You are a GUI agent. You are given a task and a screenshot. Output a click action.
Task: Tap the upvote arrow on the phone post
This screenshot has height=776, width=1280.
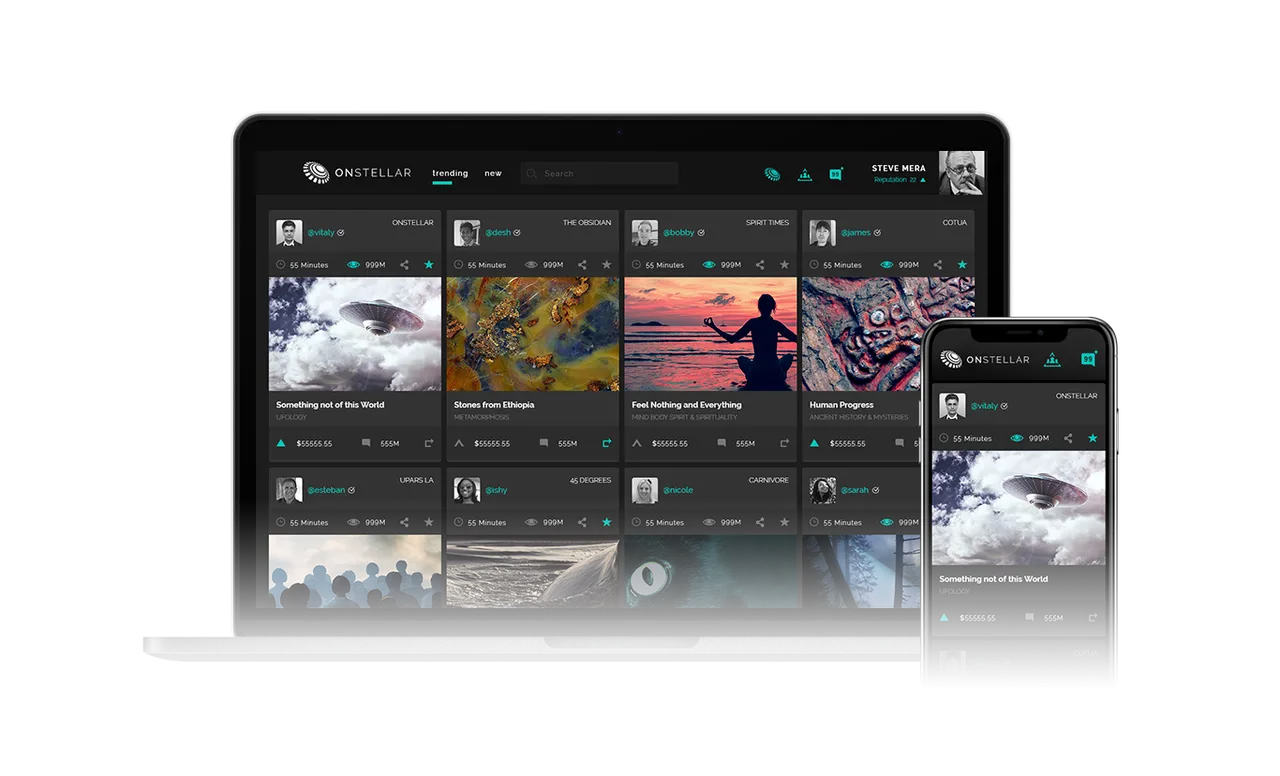(x=944, y=618)
